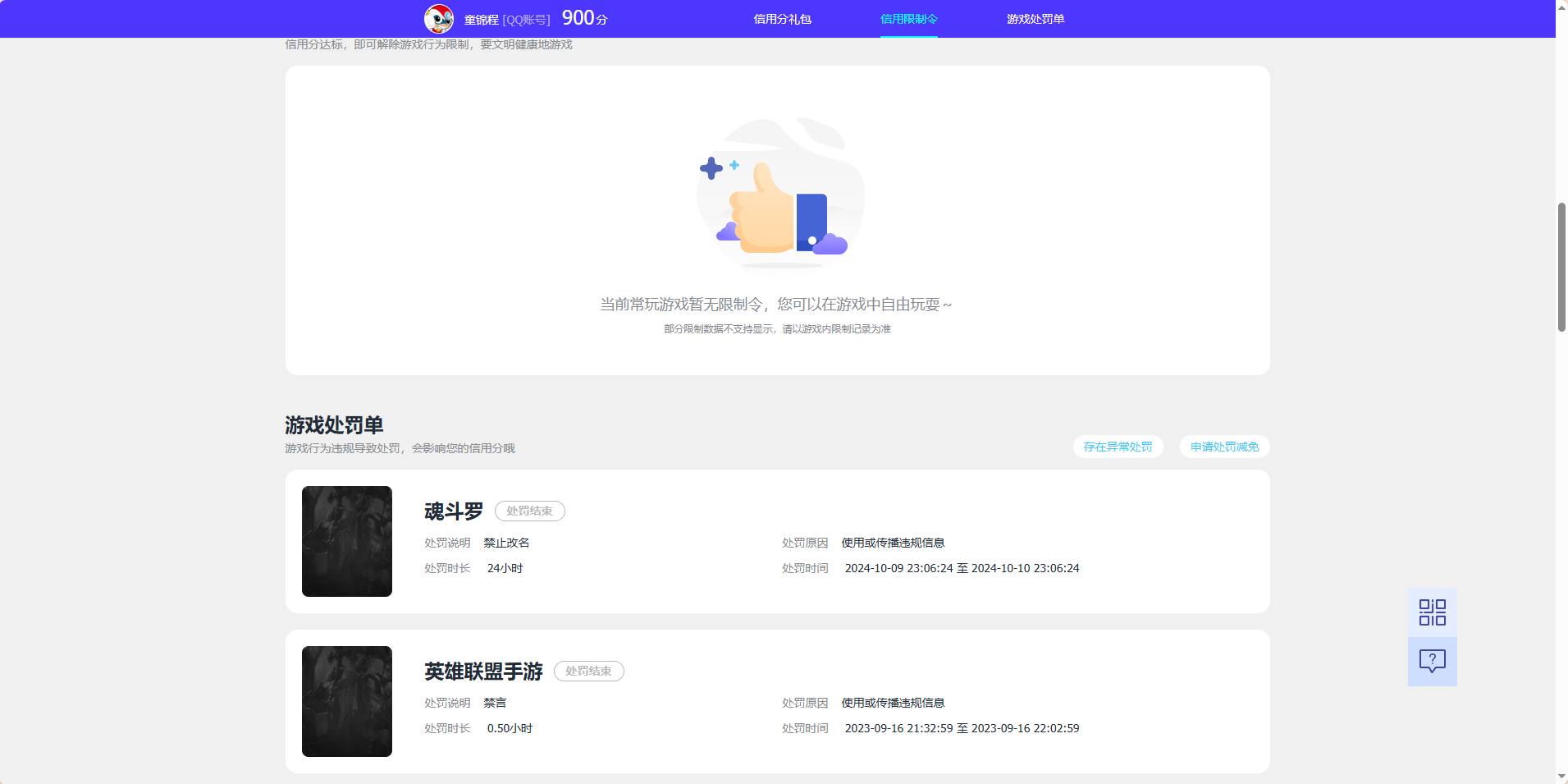Click the 禁止改名 penalty description
The image size is (1568, 784).
pos(506,543)
